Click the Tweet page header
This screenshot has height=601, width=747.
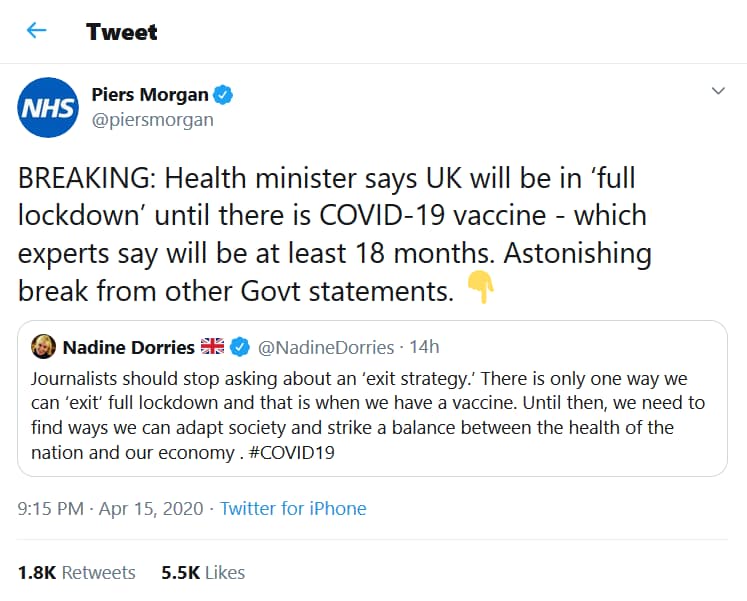pos(121,31)
